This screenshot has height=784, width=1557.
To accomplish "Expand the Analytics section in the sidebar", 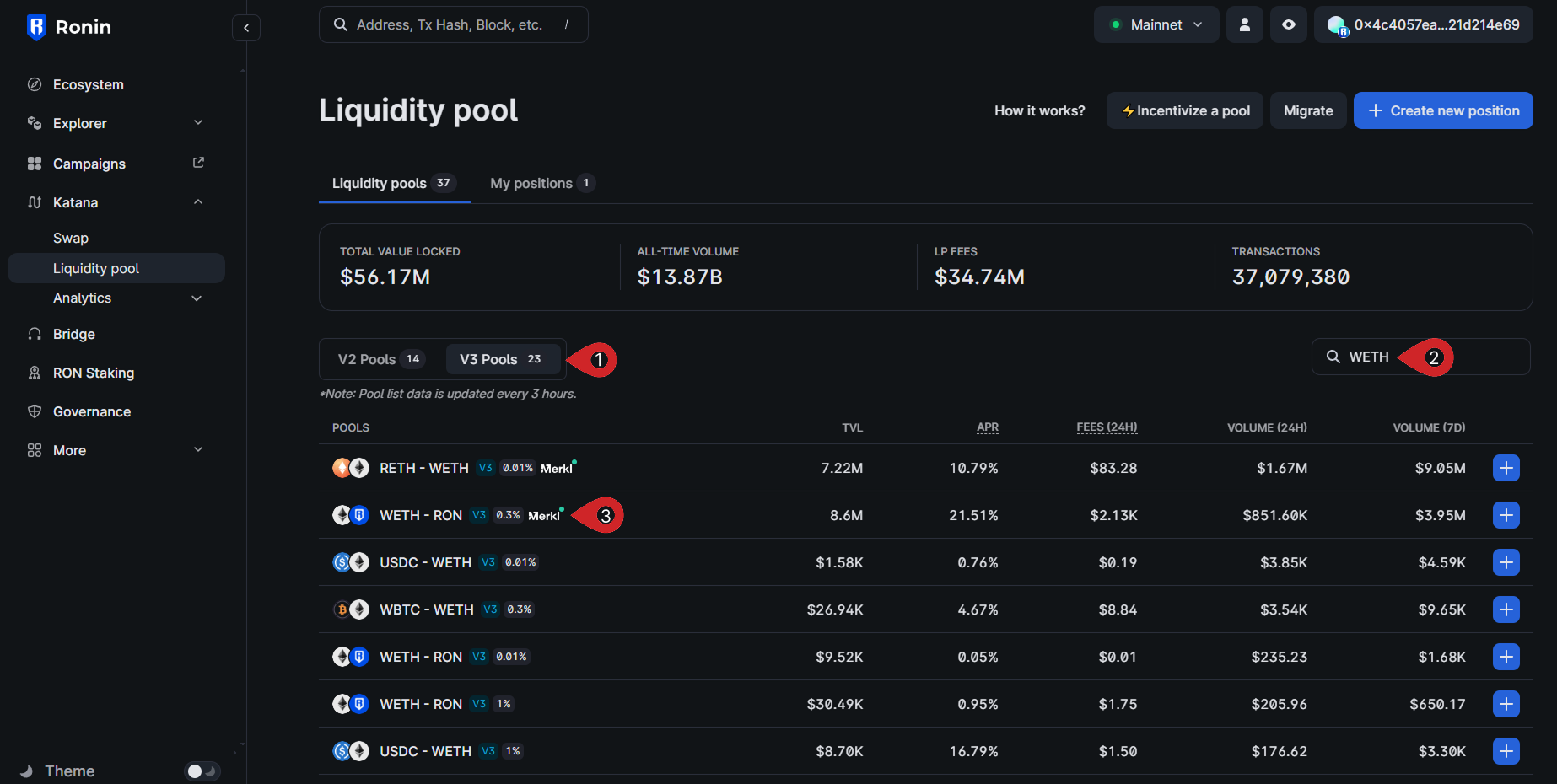I will 82,298.
